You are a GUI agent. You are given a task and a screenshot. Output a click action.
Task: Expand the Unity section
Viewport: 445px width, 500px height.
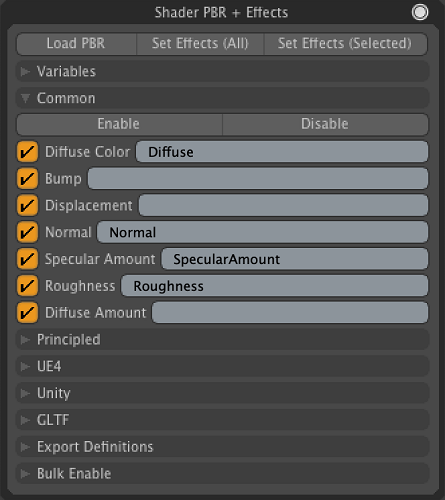(222, 393)
